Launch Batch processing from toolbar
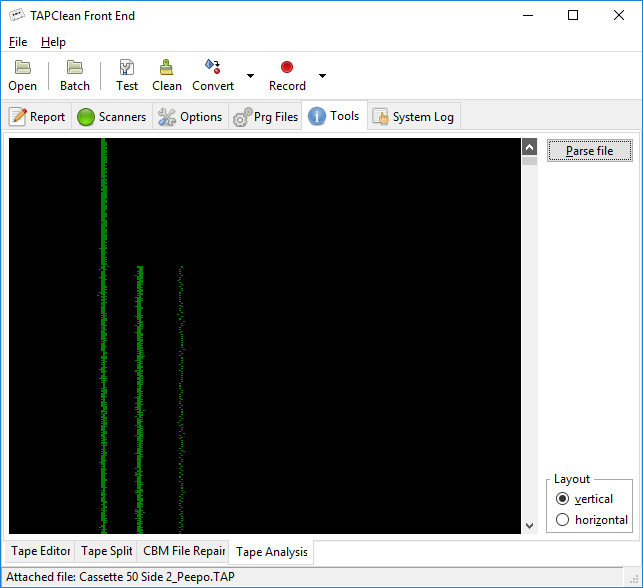This screenshot has height=588, width=643. pos(75,76)
